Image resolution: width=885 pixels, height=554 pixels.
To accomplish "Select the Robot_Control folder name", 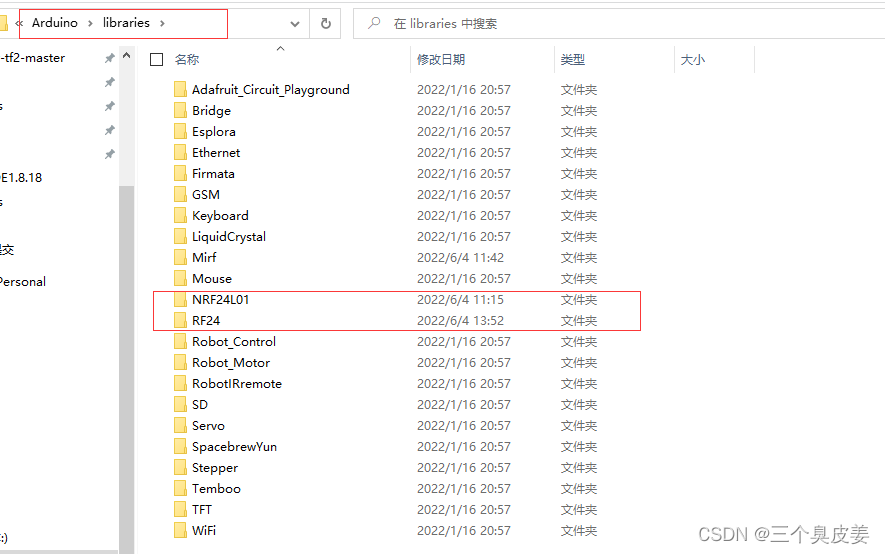I will (234, 341).
